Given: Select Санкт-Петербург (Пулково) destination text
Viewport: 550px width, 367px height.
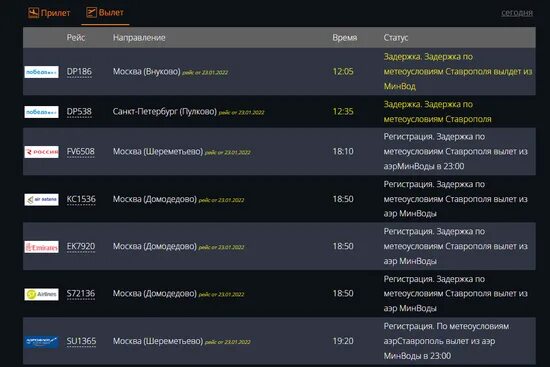Looking at the screenshot, I should (165, 112).
